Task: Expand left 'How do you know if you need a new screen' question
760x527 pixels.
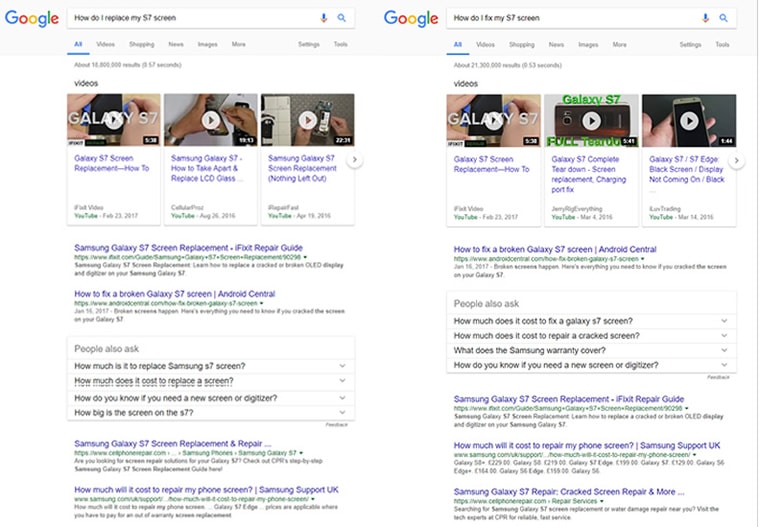Action: (211, 398)
